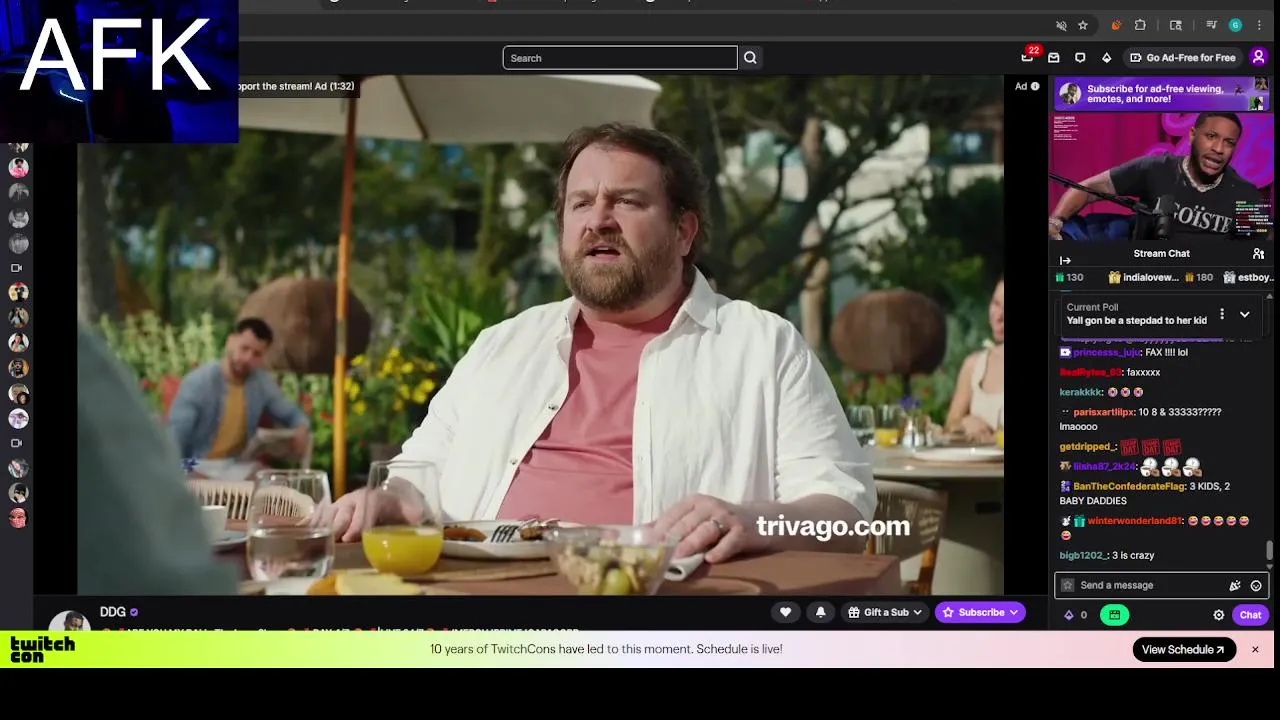
Task: Toggle notifications with the bell button
Action: (820, 612)
